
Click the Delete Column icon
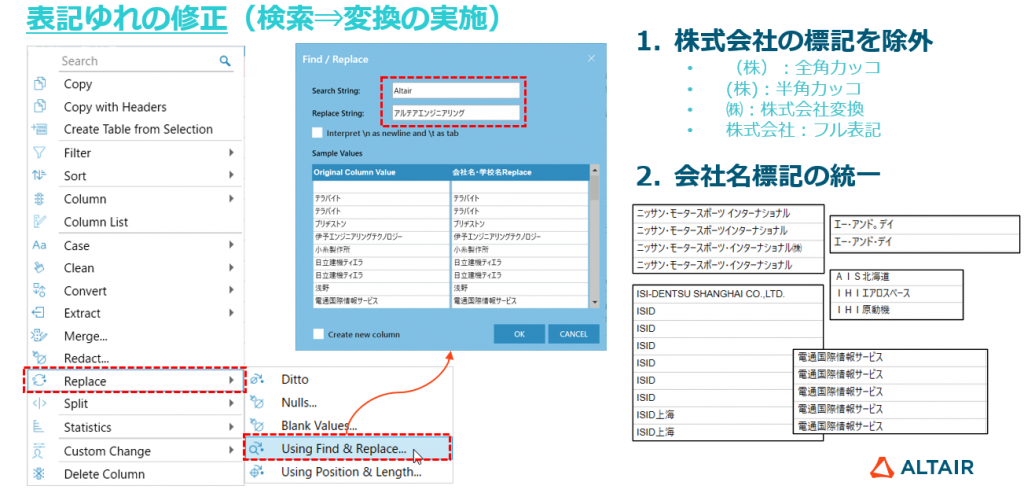tap(39, 474)
